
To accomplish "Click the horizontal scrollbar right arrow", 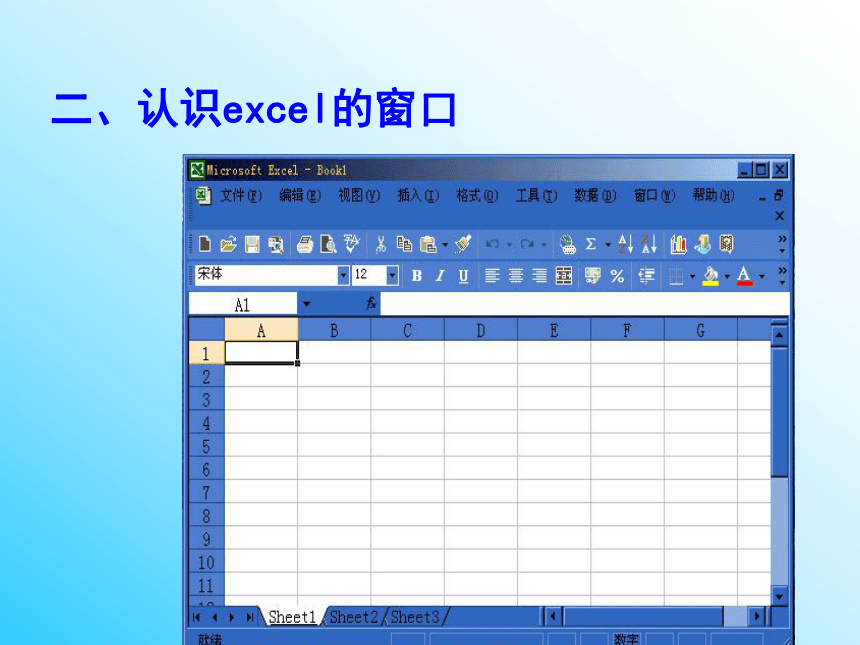I will pos(757,616).
